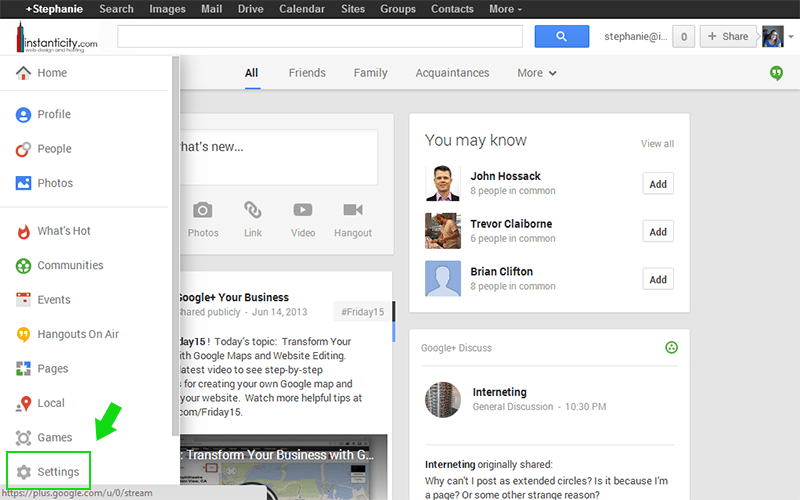Click the instanticity.com logo
800x500 pixels.
57,37
